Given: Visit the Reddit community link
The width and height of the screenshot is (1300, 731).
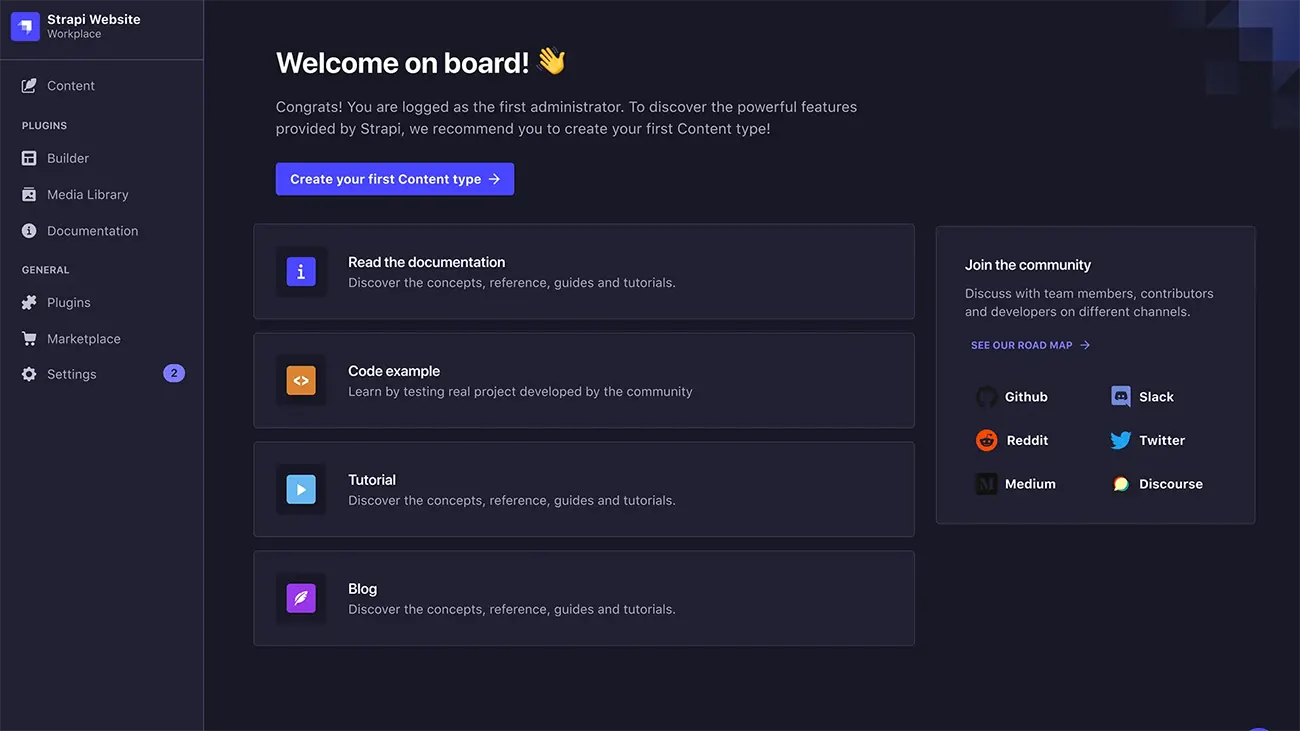Looking at the screenshot, I should [x=1012, y=440].
